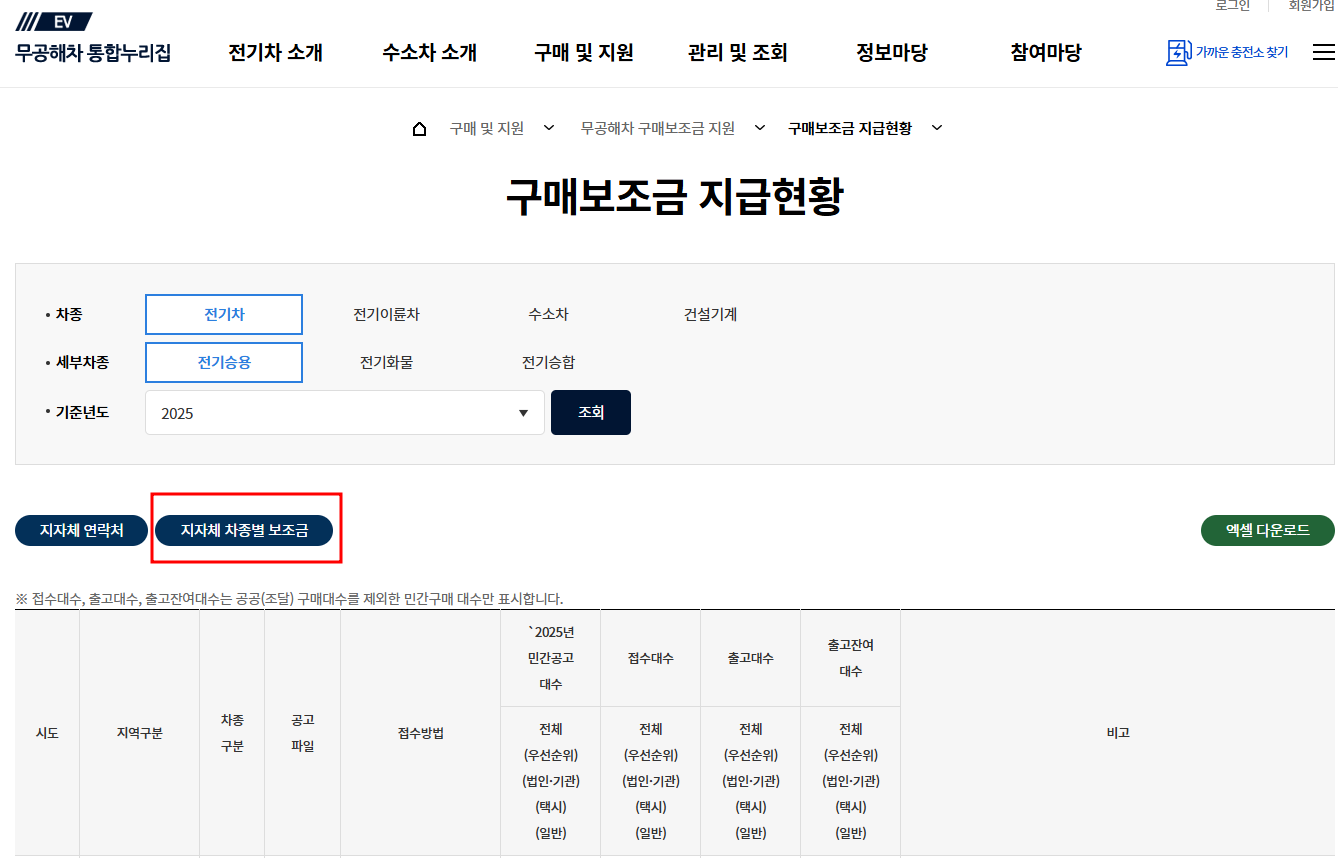Click the home icon in the breadcrumb
Viewport: 1338px width, 858px height.
419,127
